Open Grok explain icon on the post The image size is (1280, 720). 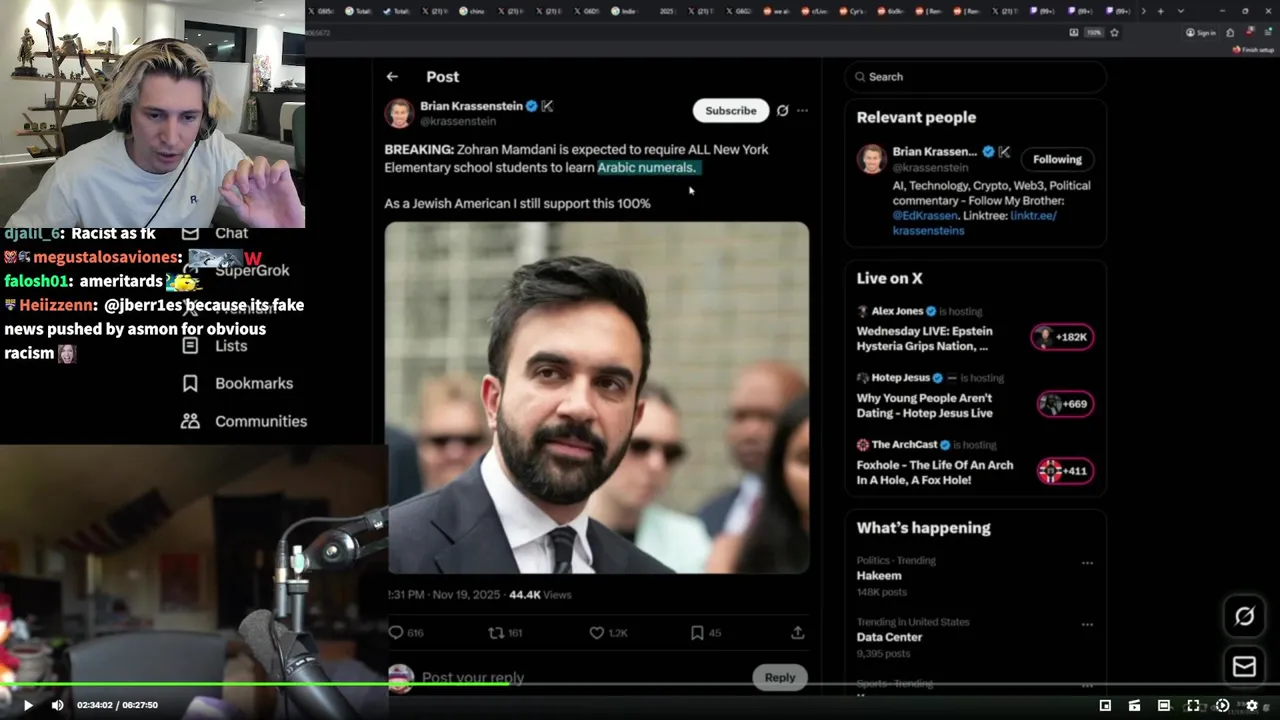pos(782,110)
